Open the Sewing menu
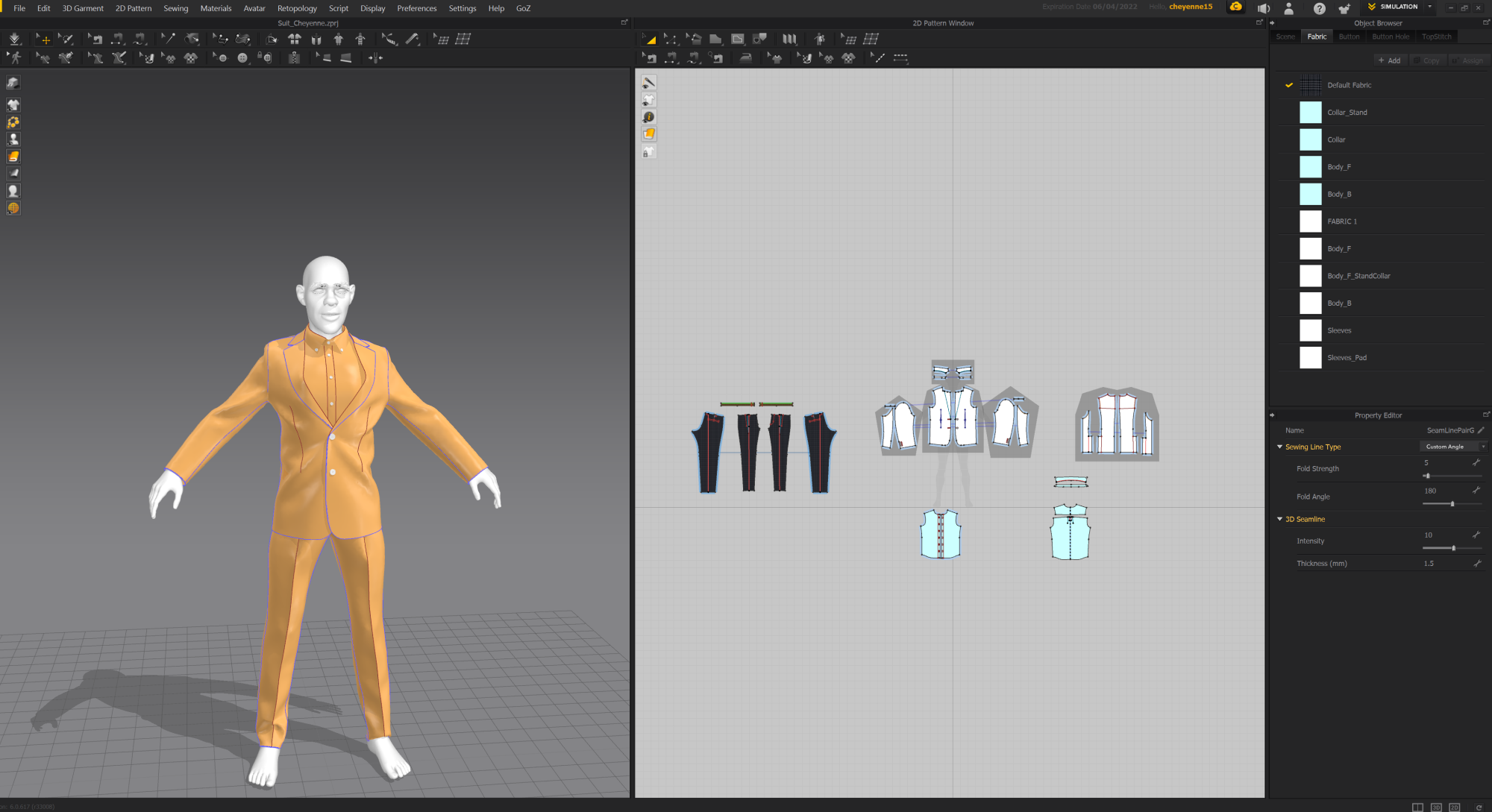This screenshot has height=812, width=1492. tap(176, 8)
